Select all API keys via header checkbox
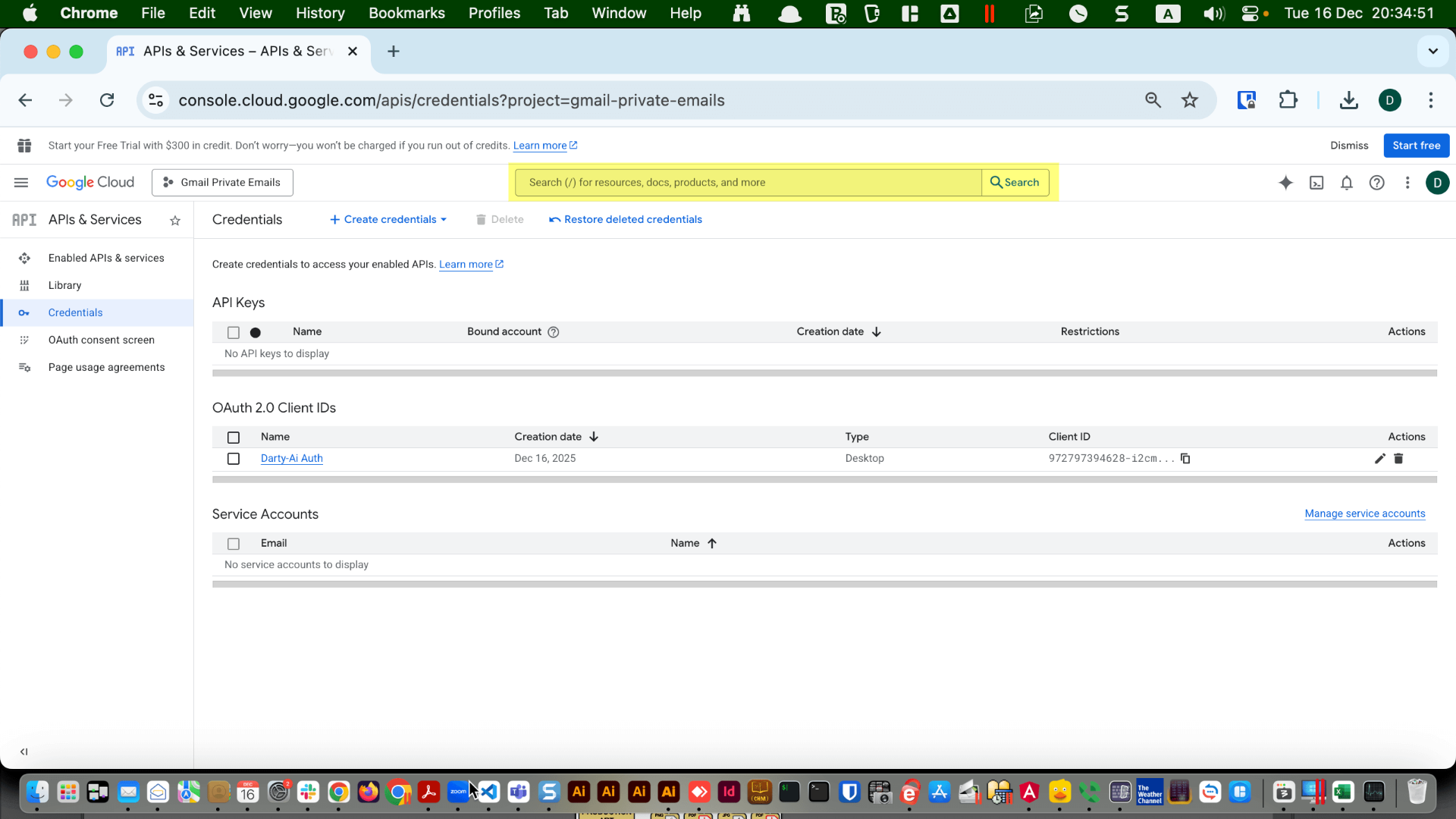The height and width of the screenshot is (819, 1456). 233,332
